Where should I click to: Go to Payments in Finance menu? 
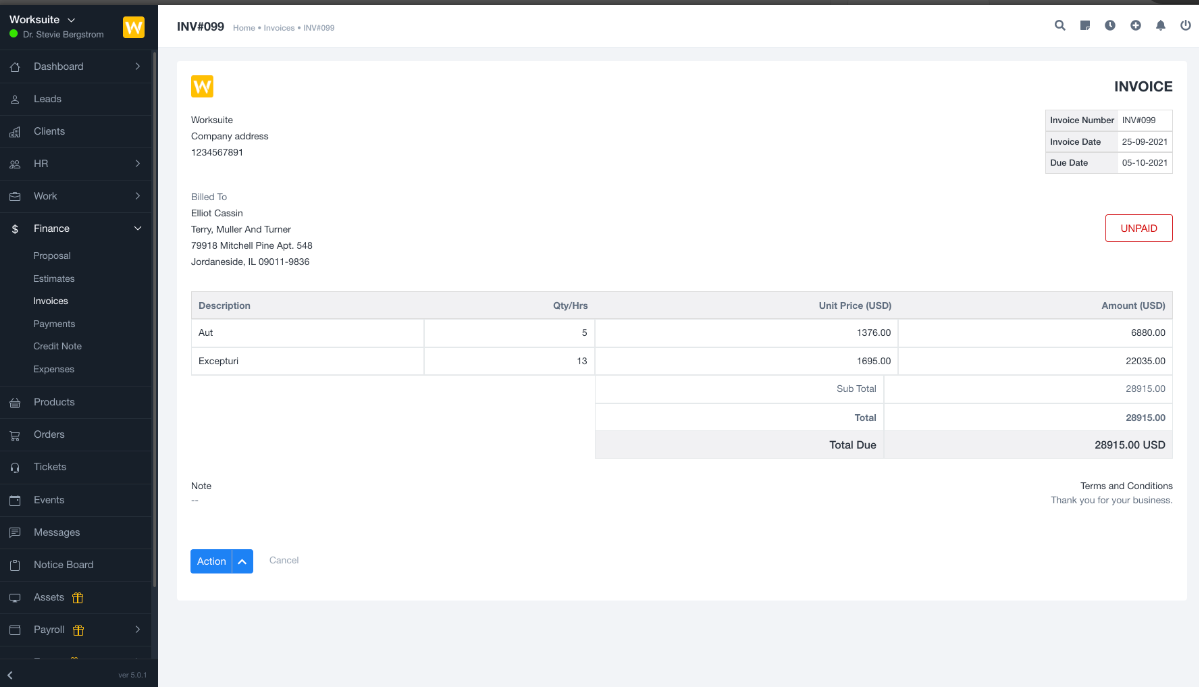point(54,324)
